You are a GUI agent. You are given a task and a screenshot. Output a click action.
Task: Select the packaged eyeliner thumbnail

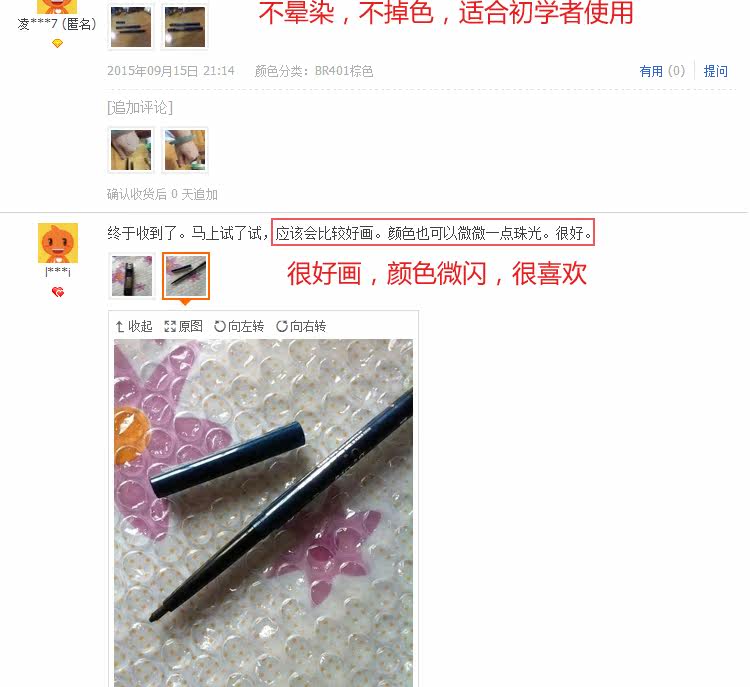tap(132, 276)
